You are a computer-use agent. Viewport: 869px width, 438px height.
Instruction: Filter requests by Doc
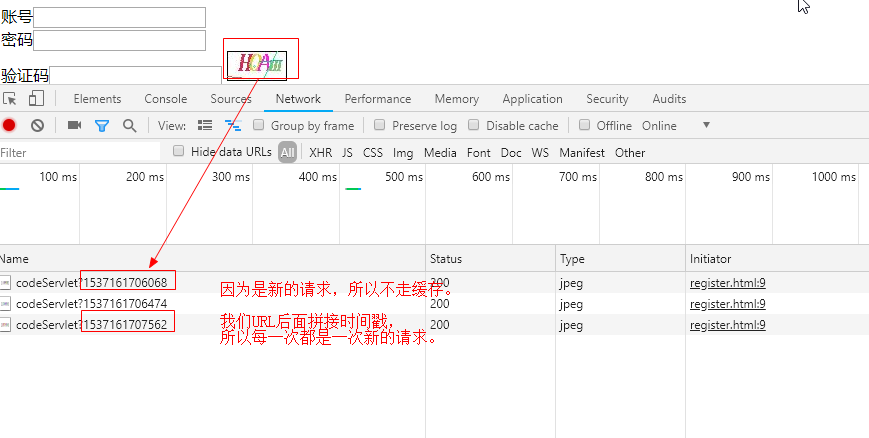click(511, 152)
